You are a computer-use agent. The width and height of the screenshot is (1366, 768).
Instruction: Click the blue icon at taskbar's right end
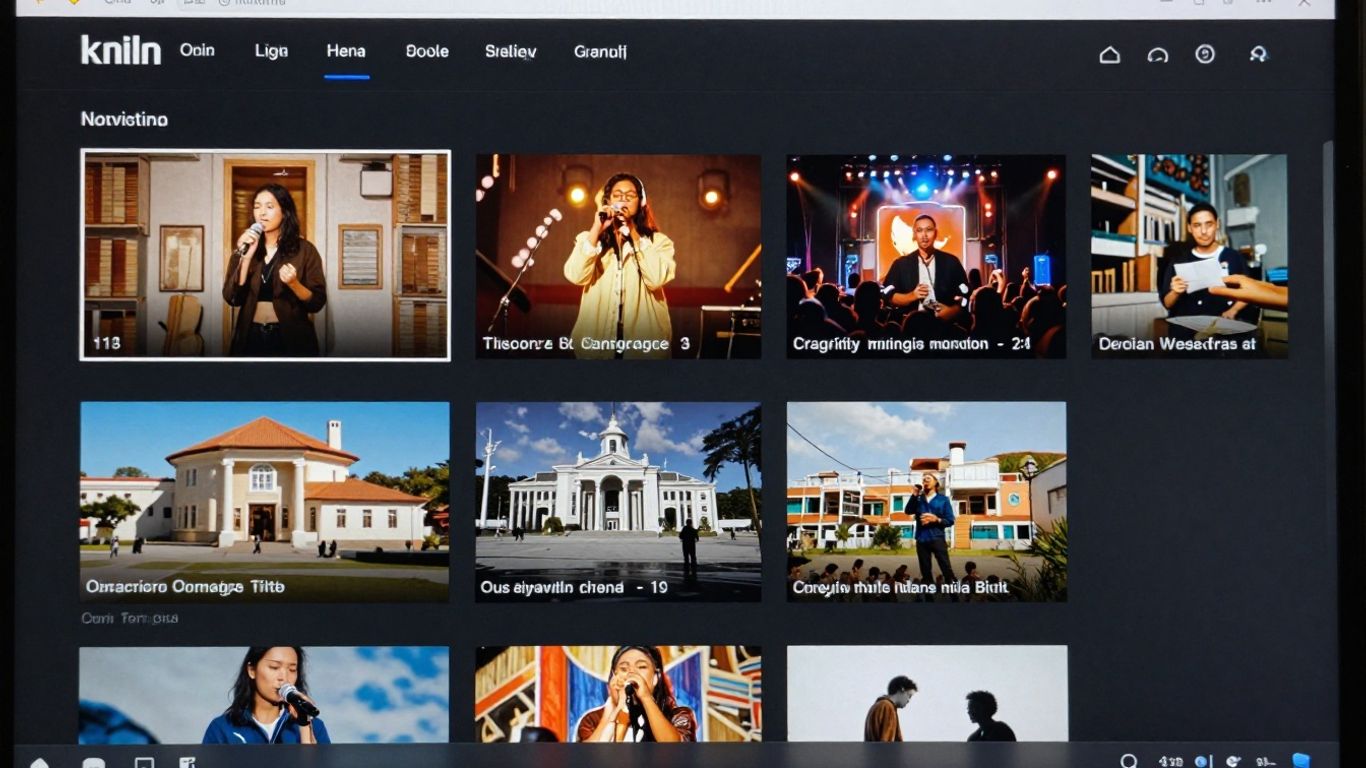[1301, 761]
